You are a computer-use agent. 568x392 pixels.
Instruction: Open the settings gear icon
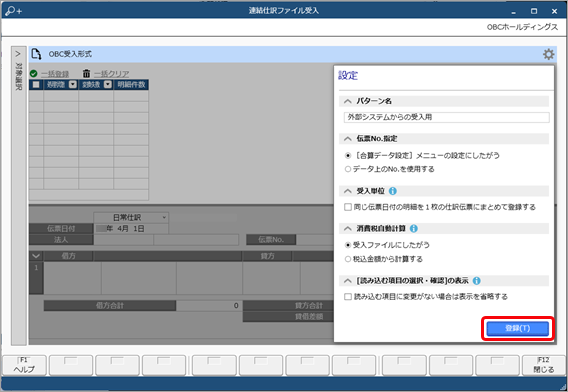click(548, 54)
